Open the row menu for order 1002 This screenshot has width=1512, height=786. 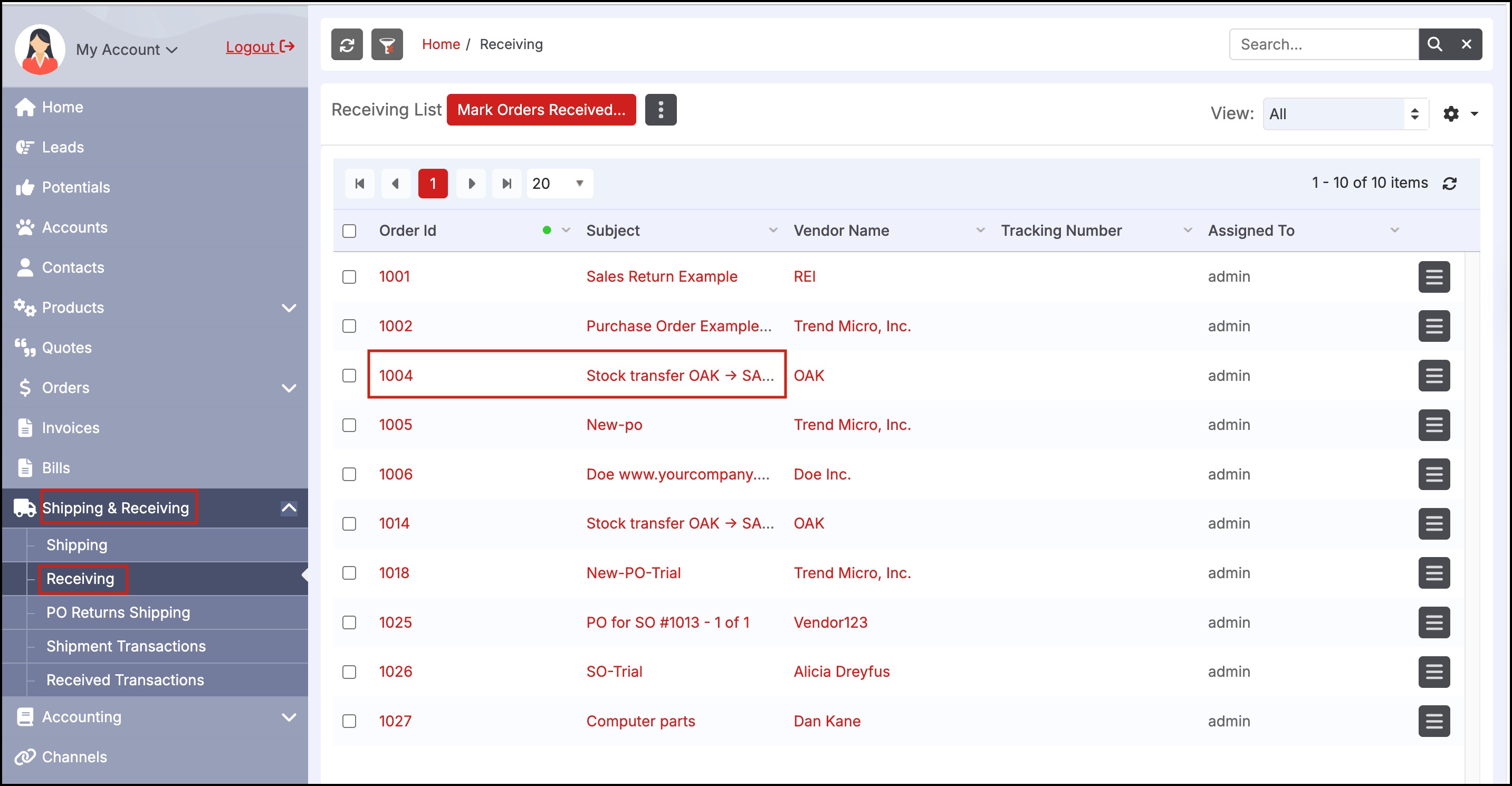[x=1434, y=326]
